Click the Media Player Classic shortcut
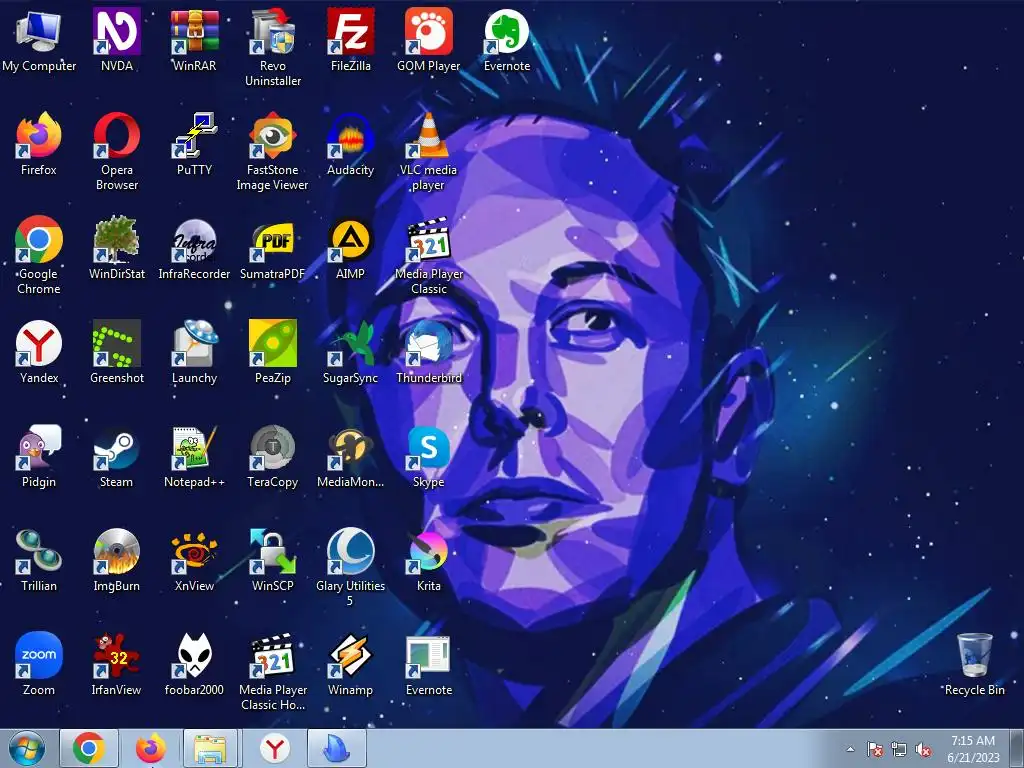This screenshot has width=1024, height=768. click(x=428, y=239)
